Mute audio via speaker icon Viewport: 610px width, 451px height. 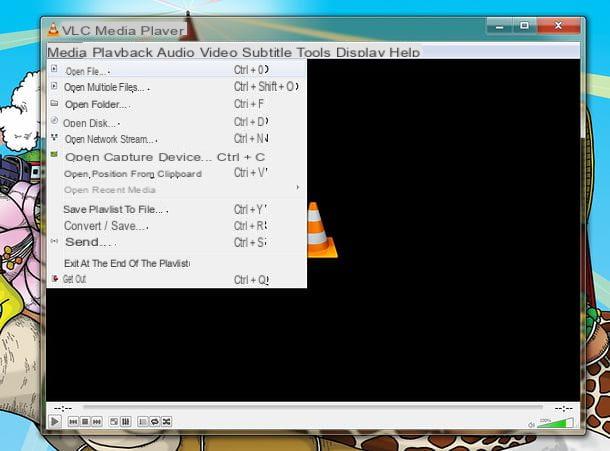click(x=531, y=425)
